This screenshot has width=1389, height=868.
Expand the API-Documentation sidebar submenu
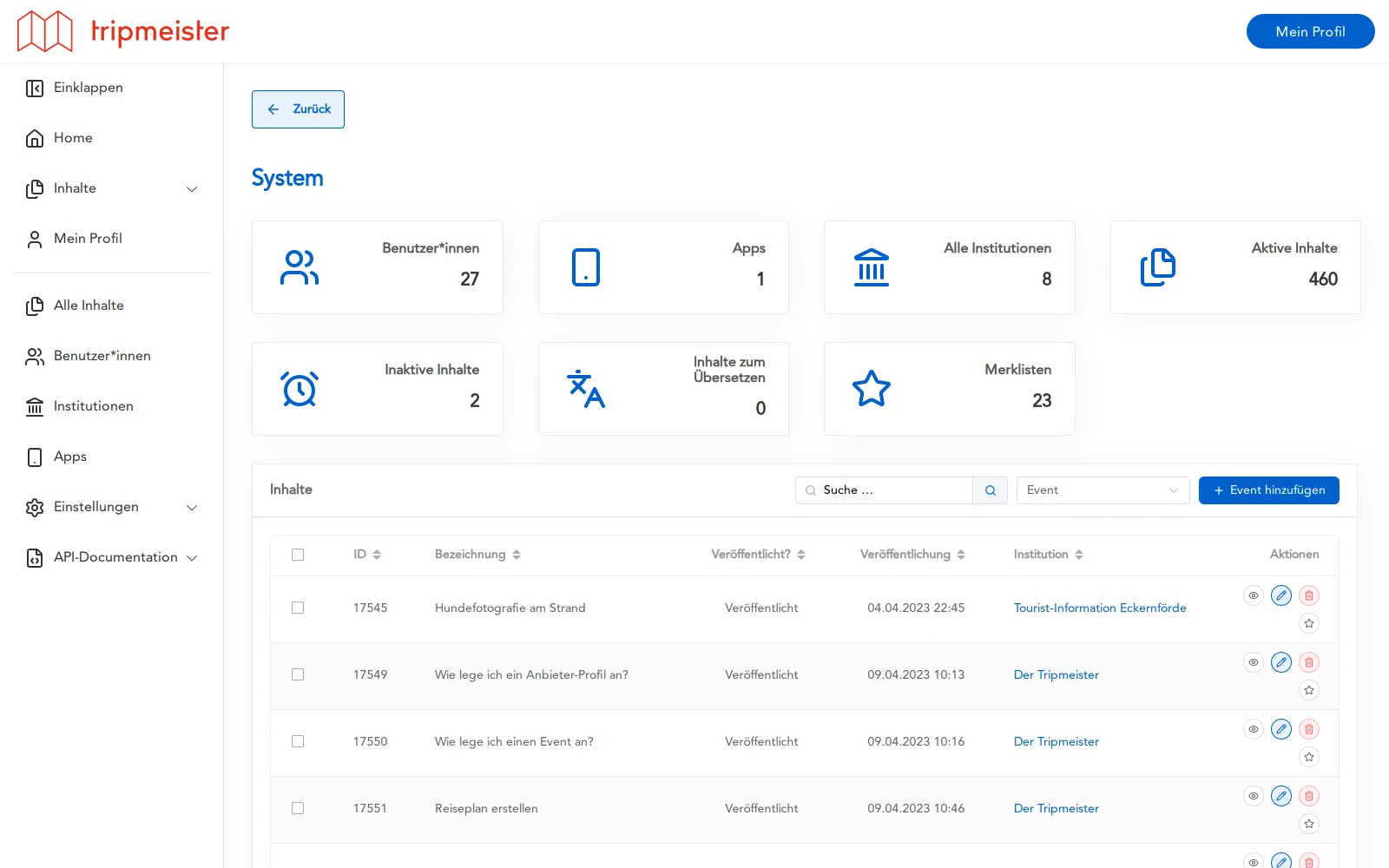point(192,558)
